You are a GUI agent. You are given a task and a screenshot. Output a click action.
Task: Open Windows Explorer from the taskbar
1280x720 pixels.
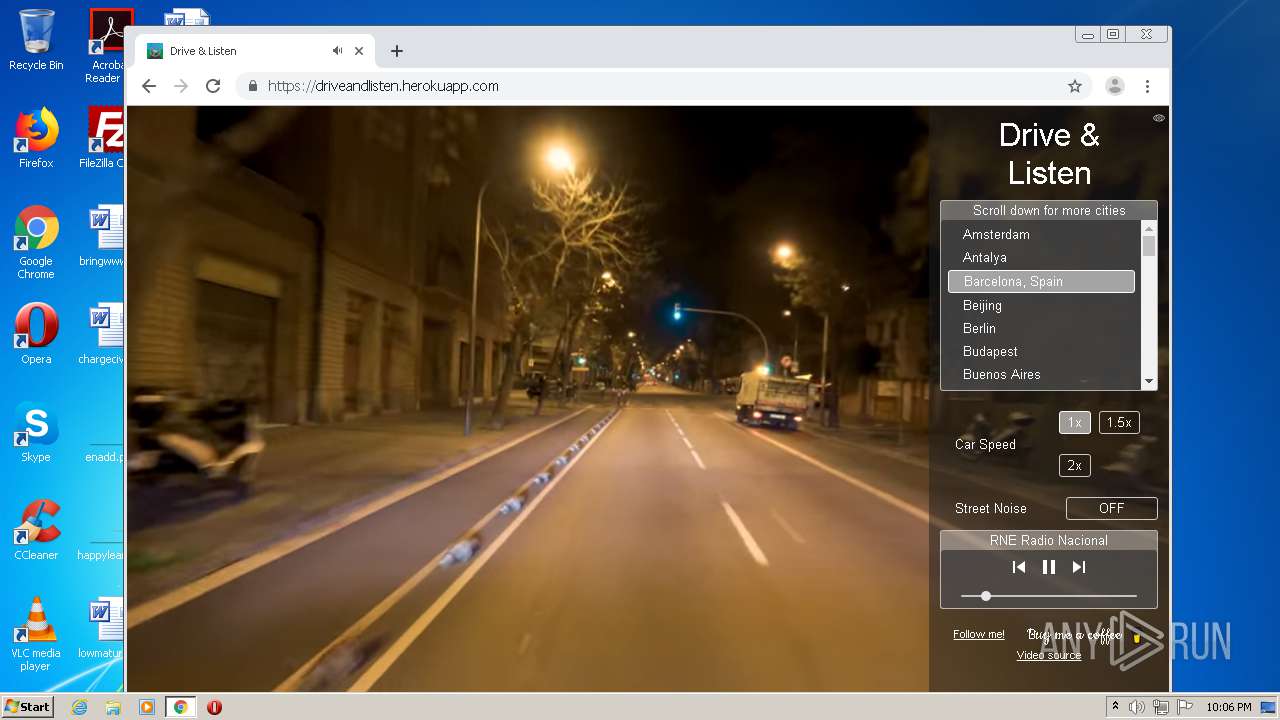(113, 707)
